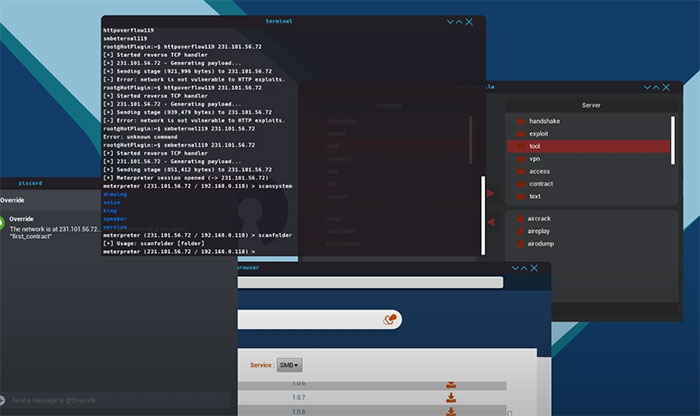
Task: Maximize the browser window with up chevron
Action: point(524,268)
